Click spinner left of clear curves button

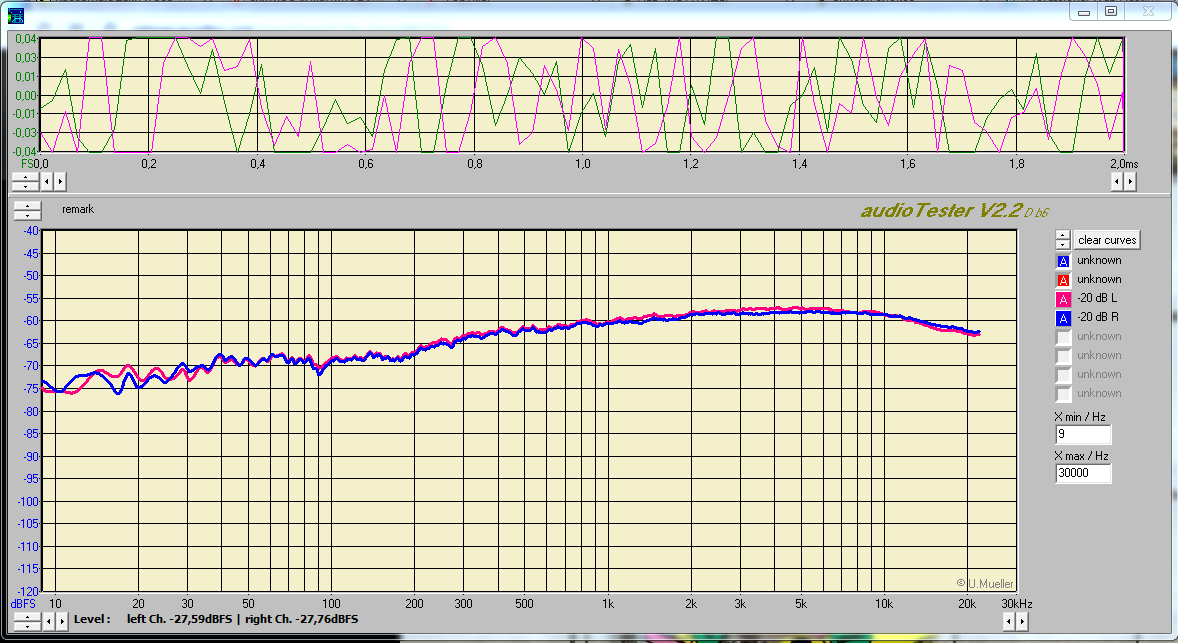(1063, 240)
